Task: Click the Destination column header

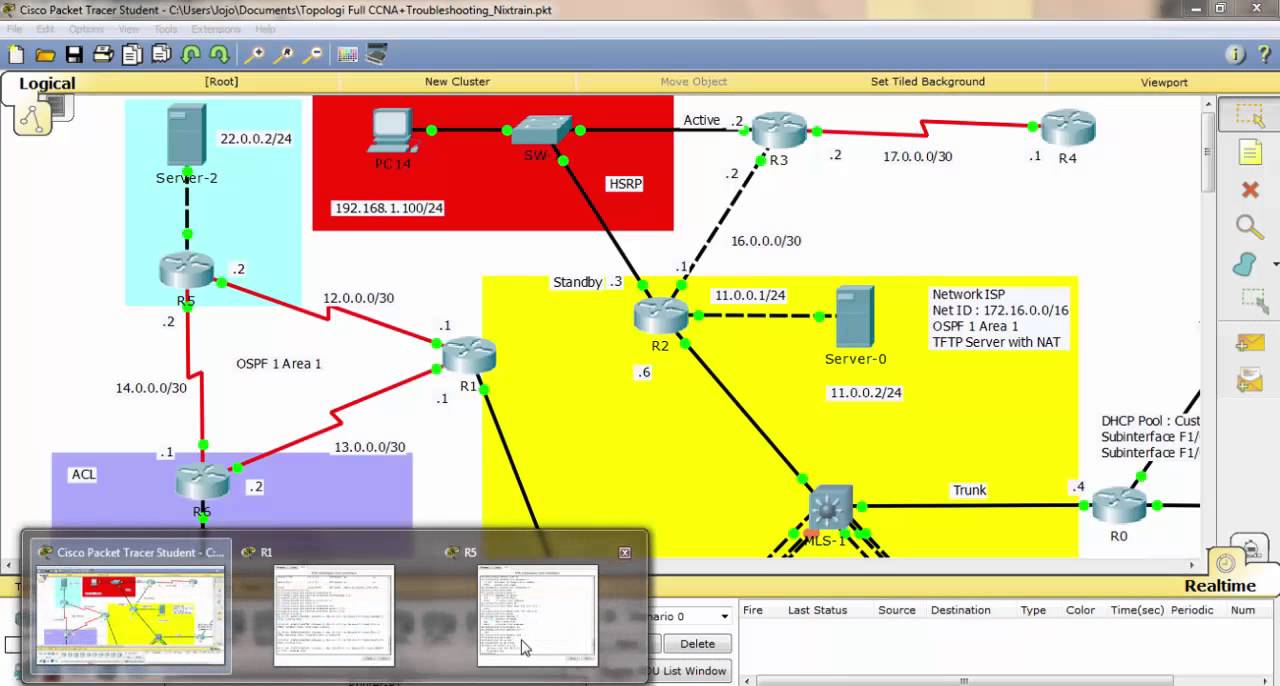Action: click(x=960, y=610)
